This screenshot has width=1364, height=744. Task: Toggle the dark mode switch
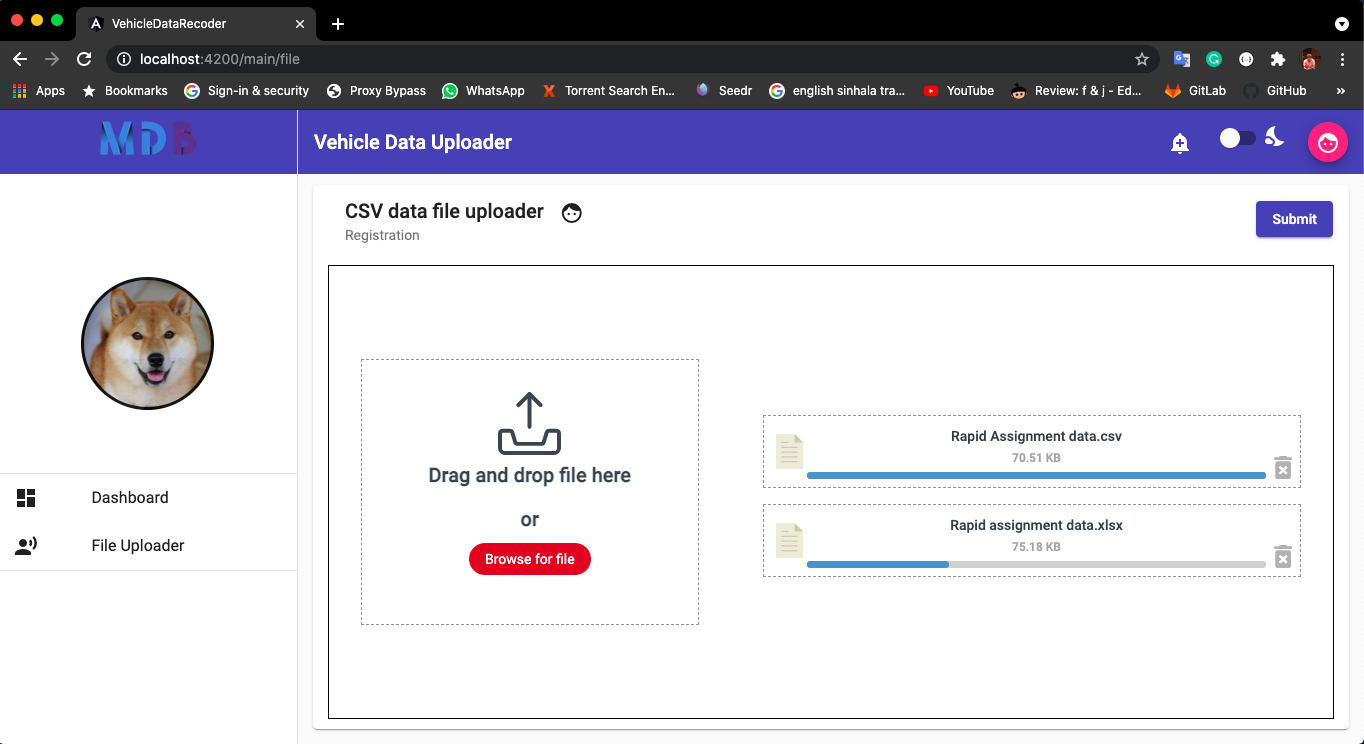pos(1238,138)
